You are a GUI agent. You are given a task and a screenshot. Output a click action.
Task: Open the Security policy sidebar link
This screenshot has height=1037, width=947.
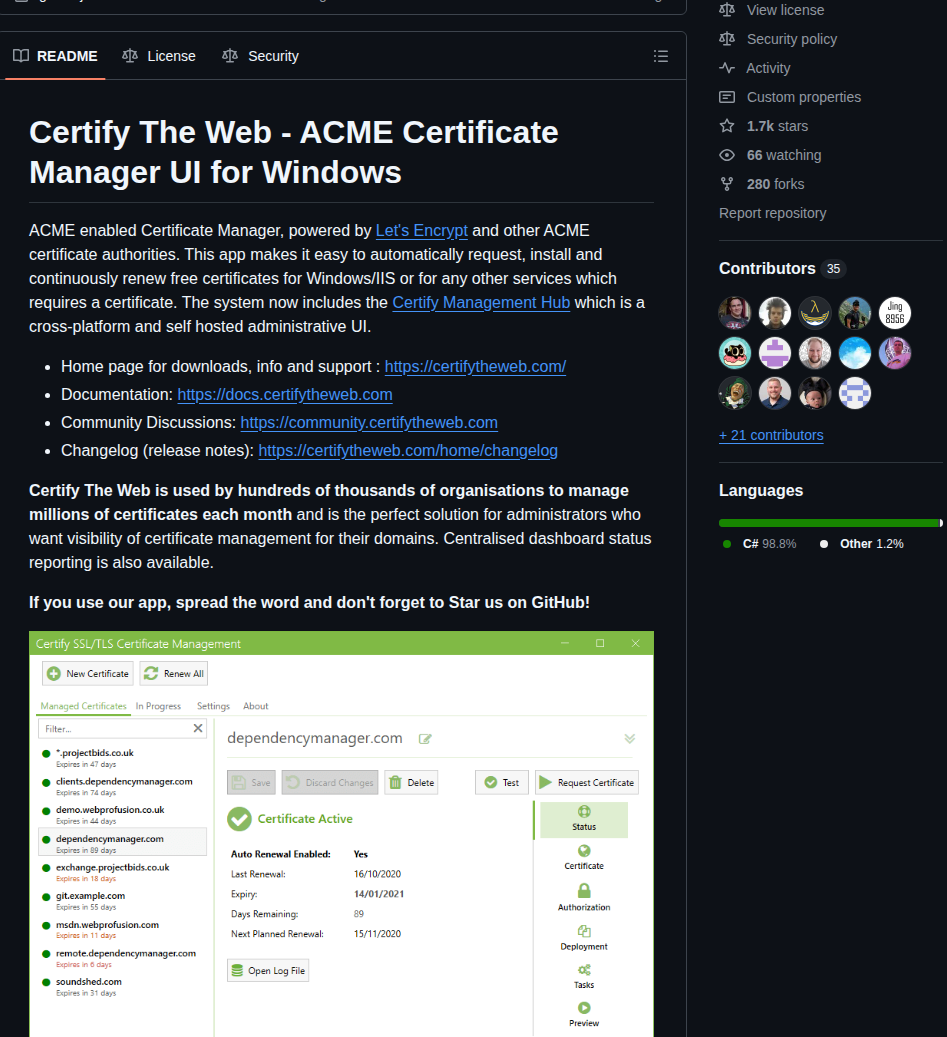(x=792, y=39)
